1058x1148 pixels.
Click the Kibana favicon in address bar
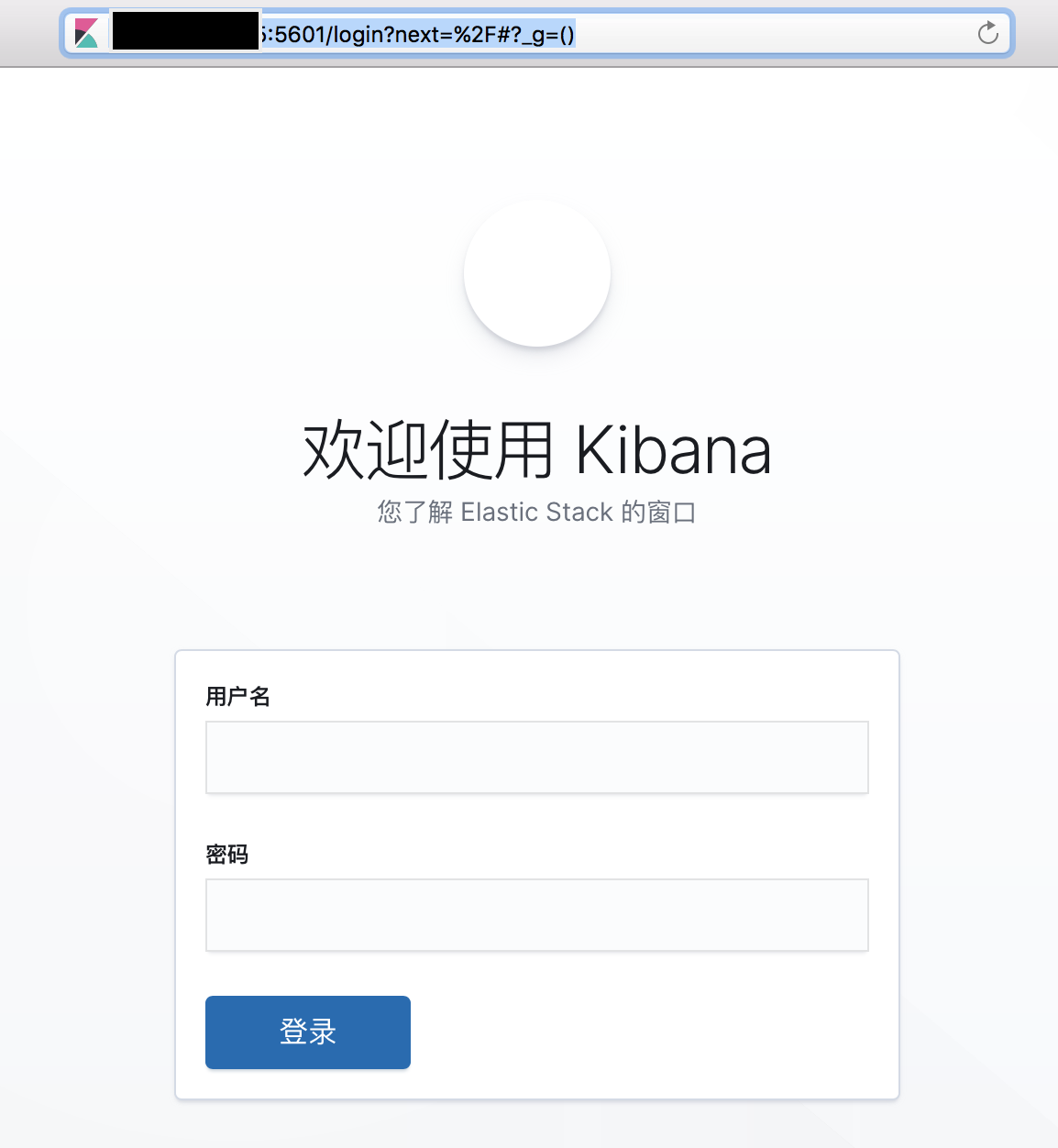pyautogui.click(x=87, y=34)
